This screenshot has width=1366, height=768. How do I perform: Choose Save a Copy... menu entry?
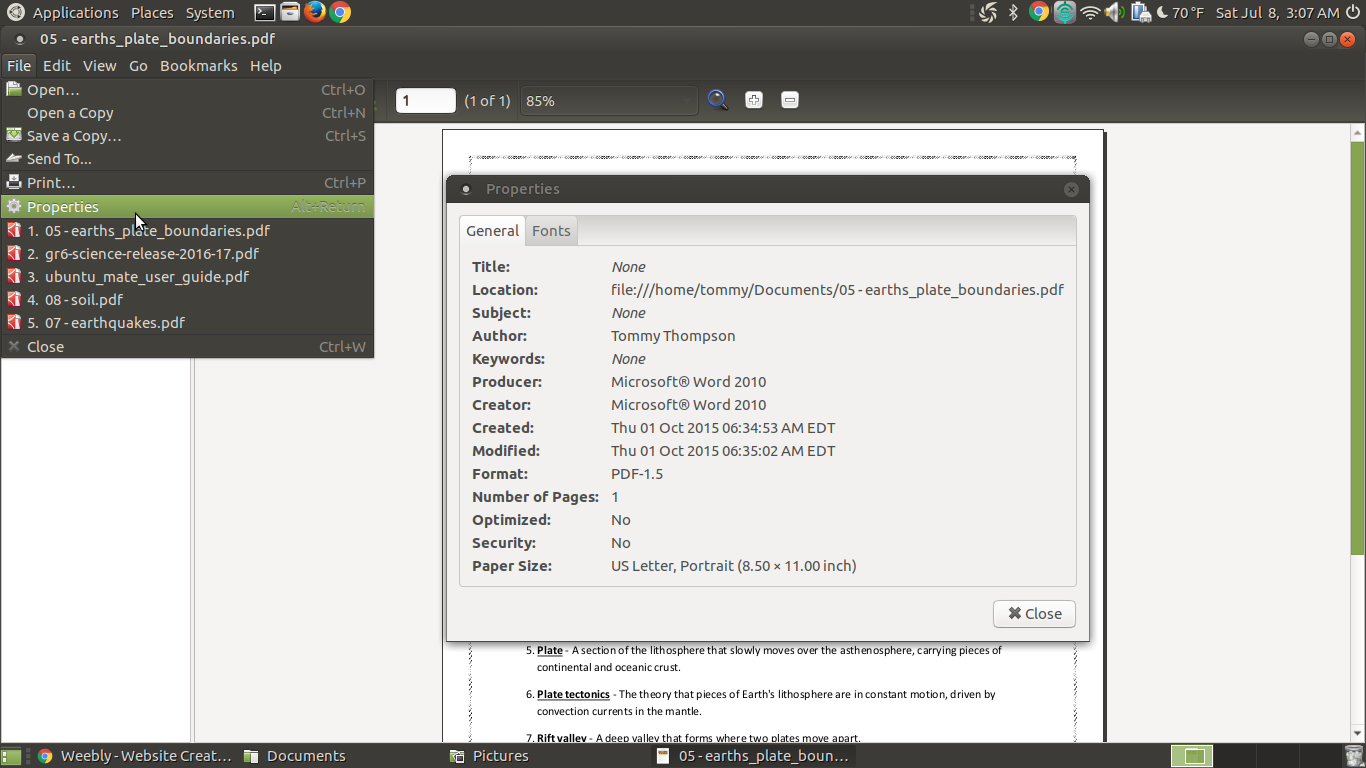tap(187, 136)
